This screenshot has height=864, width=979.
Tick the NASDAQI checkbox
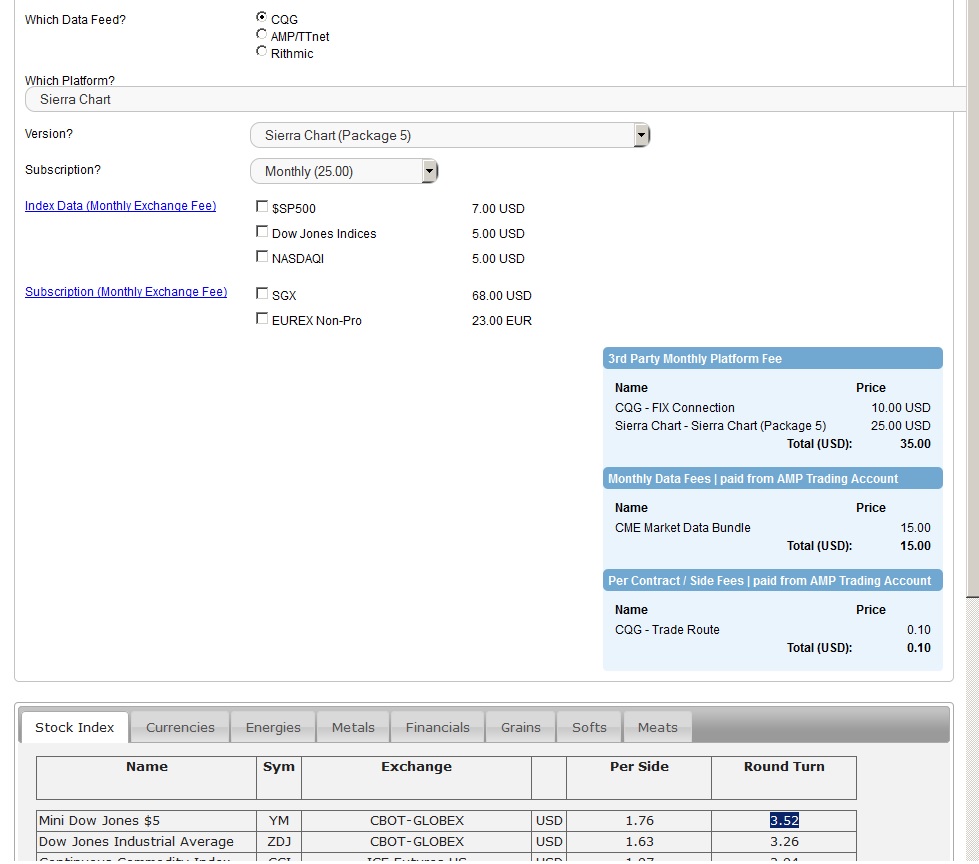click(262, 257)
